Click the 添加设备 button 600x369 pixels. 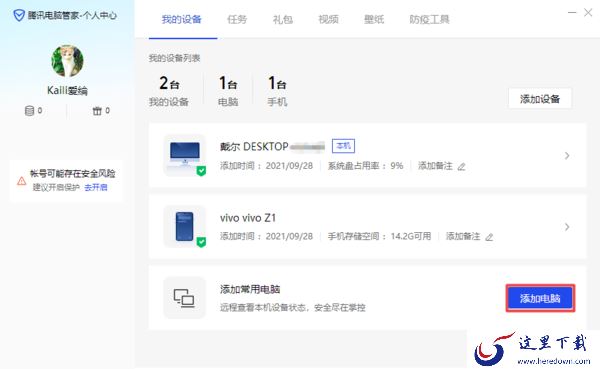click(x=540, y=99)
